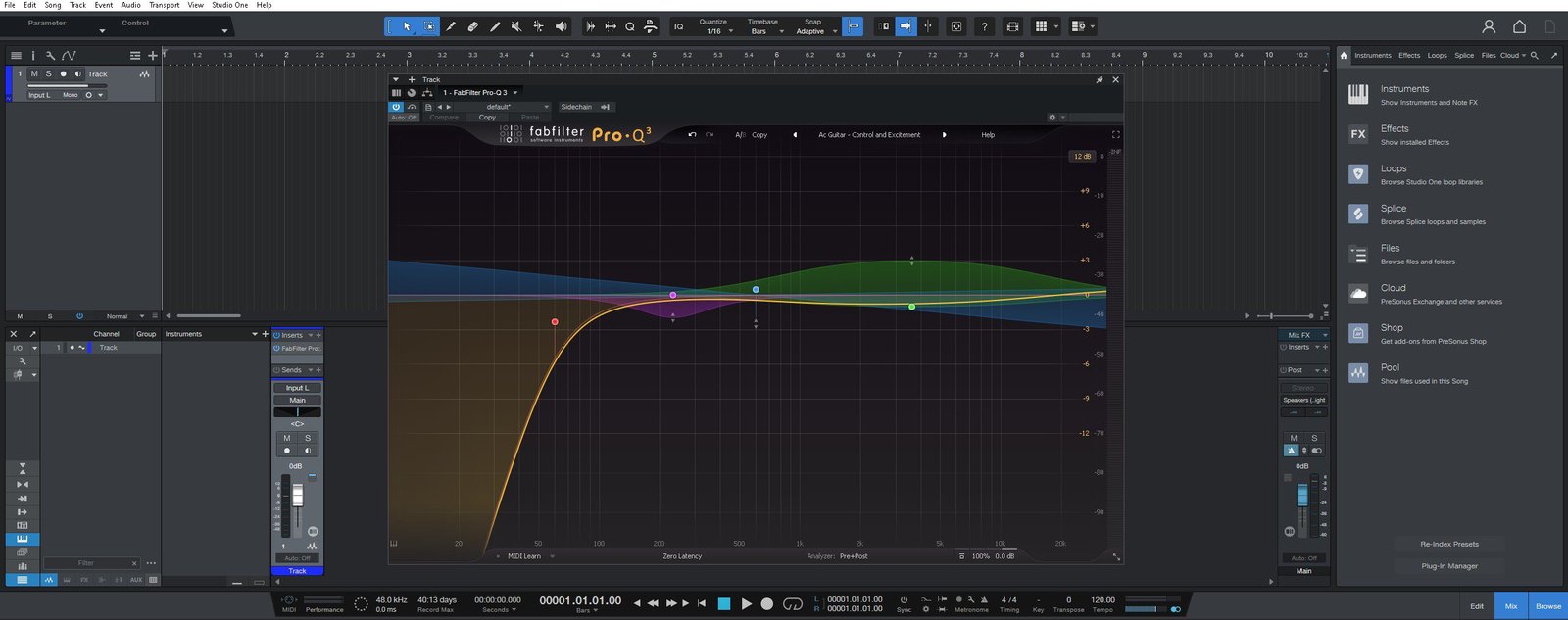Screen dimensions: 1568x620
Task: Select the Arrow tool in the toolbar
Action: tap(407, 26)
